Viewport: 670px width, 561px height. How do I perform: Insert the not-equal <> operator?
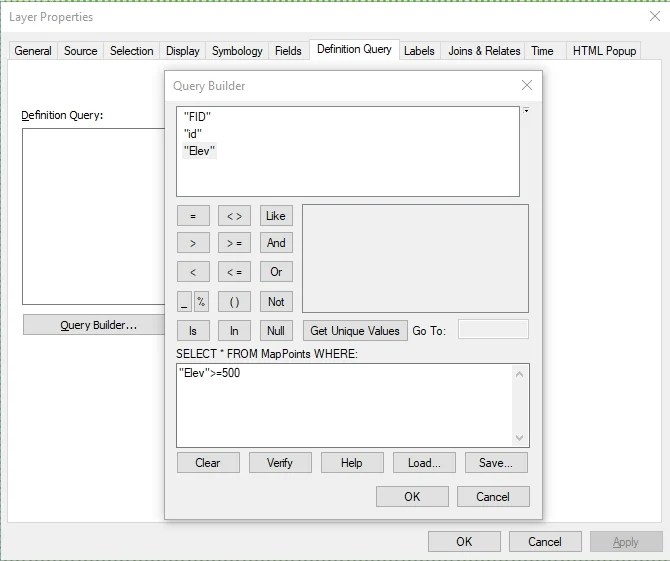234,216
